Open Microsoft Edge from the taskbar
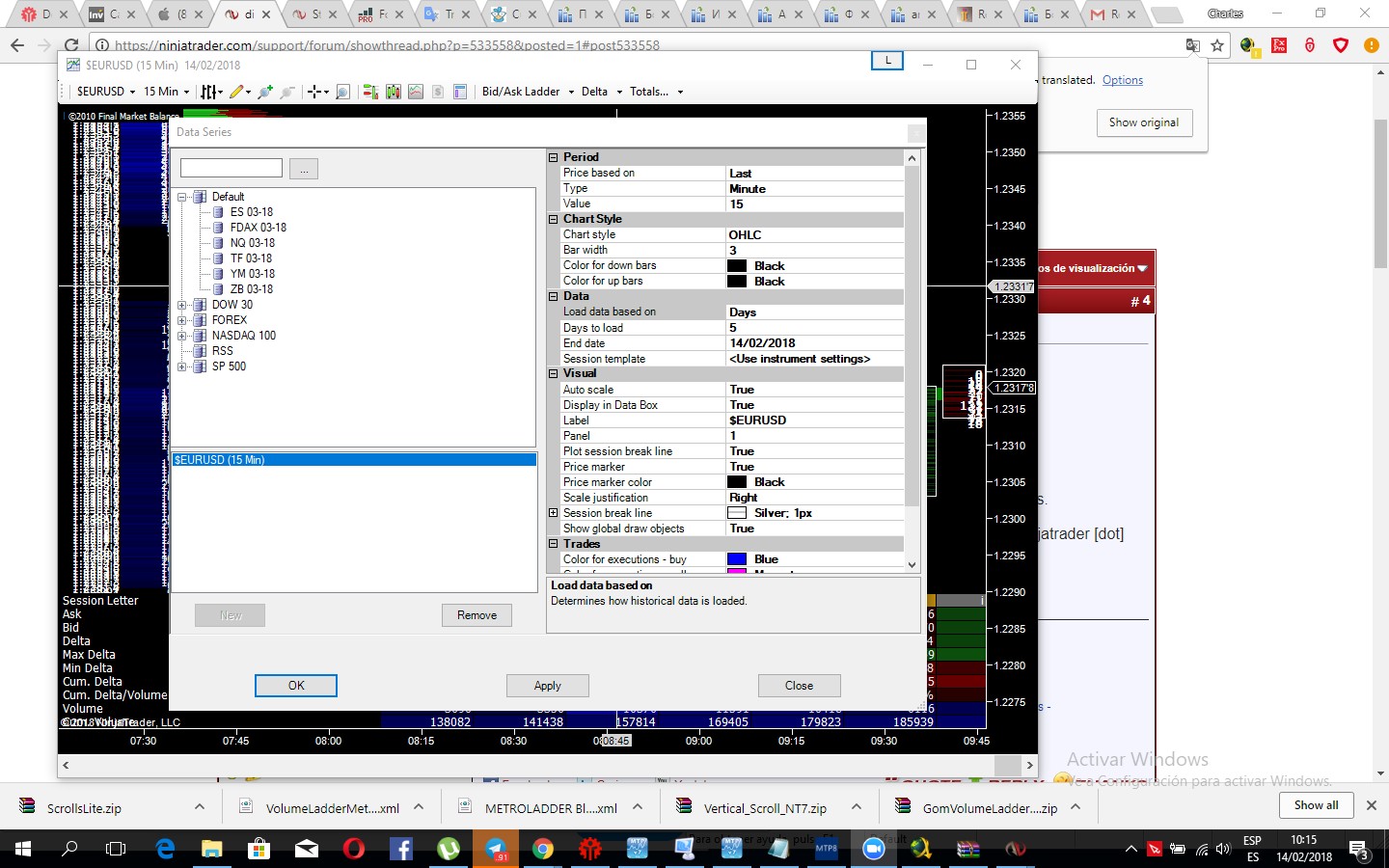1389x868 pixels. tap(165, 849)
